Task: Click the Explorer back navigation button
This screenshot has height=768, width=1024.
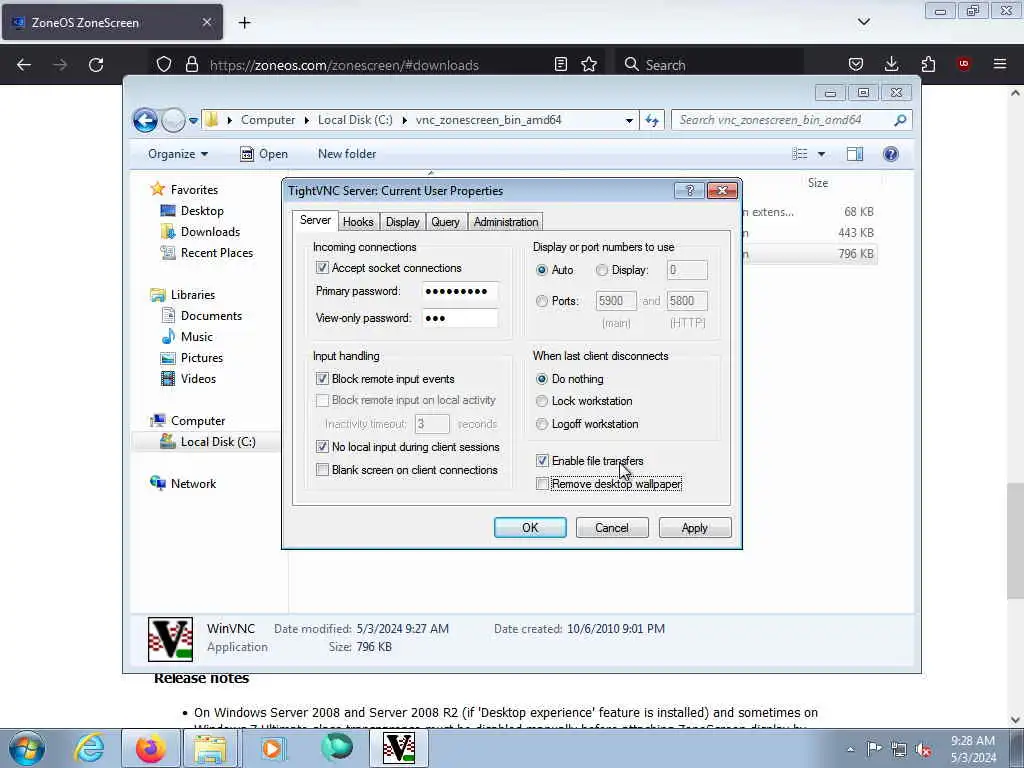Action: point(145,120)
